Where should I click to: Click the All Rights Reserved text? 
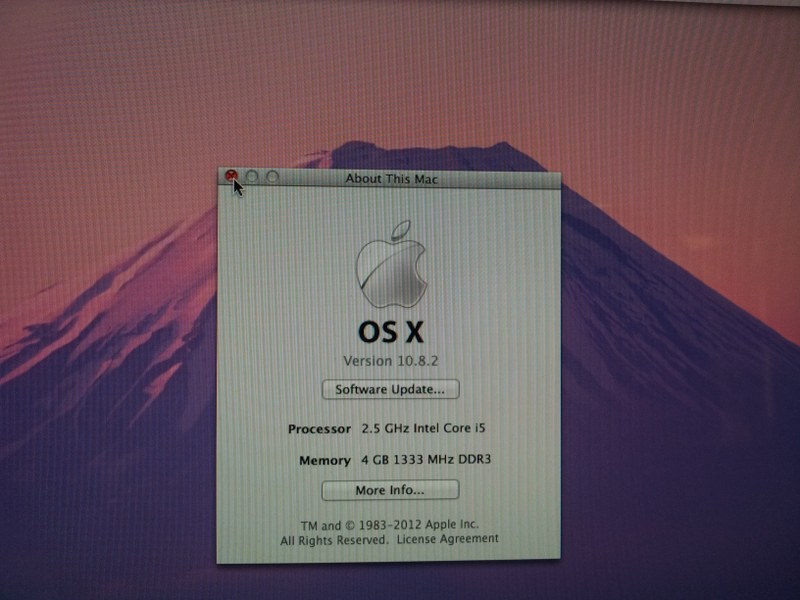(x=334, y=540)
